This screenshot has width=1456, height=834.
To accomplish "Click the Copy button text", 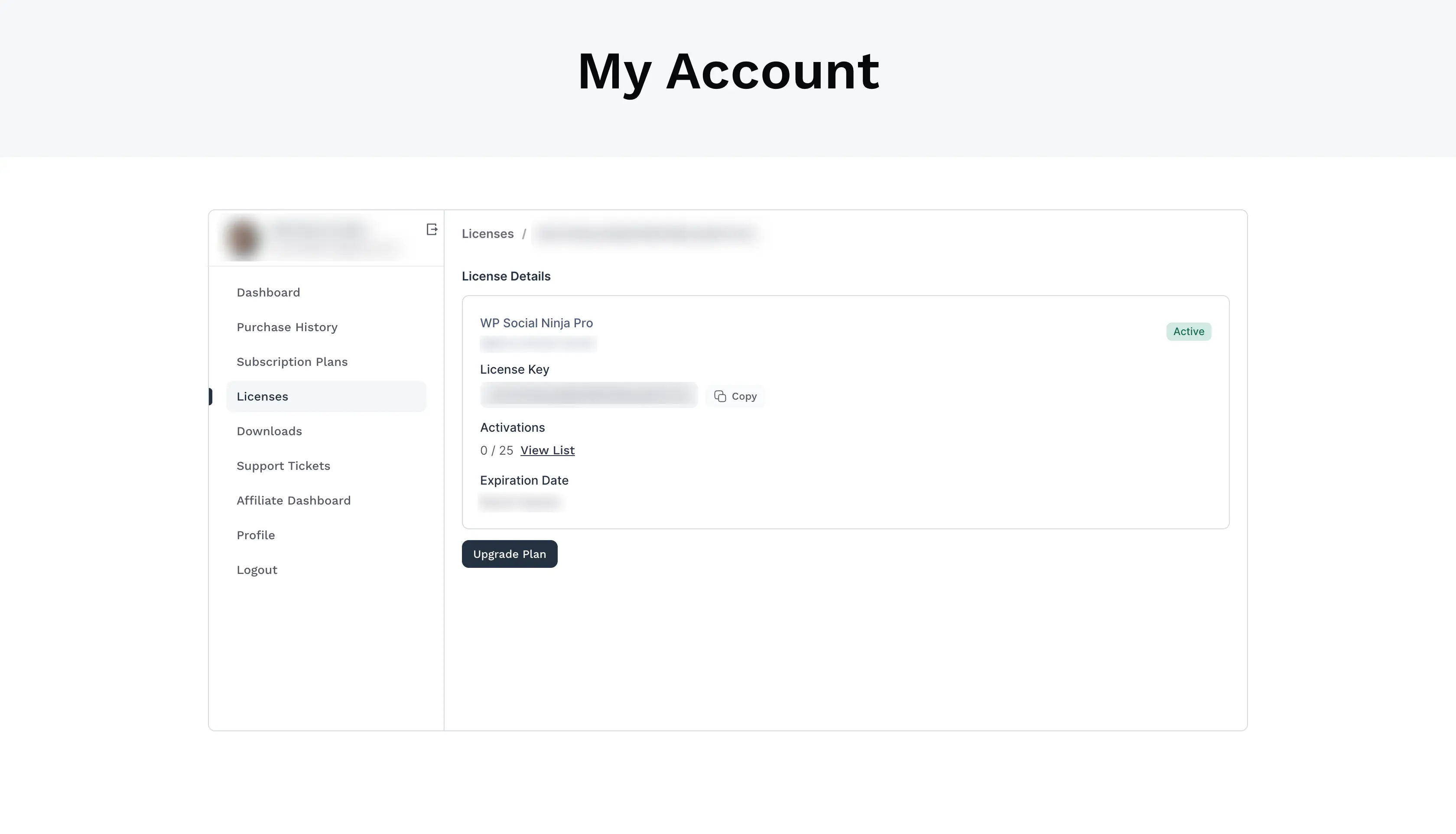I will coord(744,396).
